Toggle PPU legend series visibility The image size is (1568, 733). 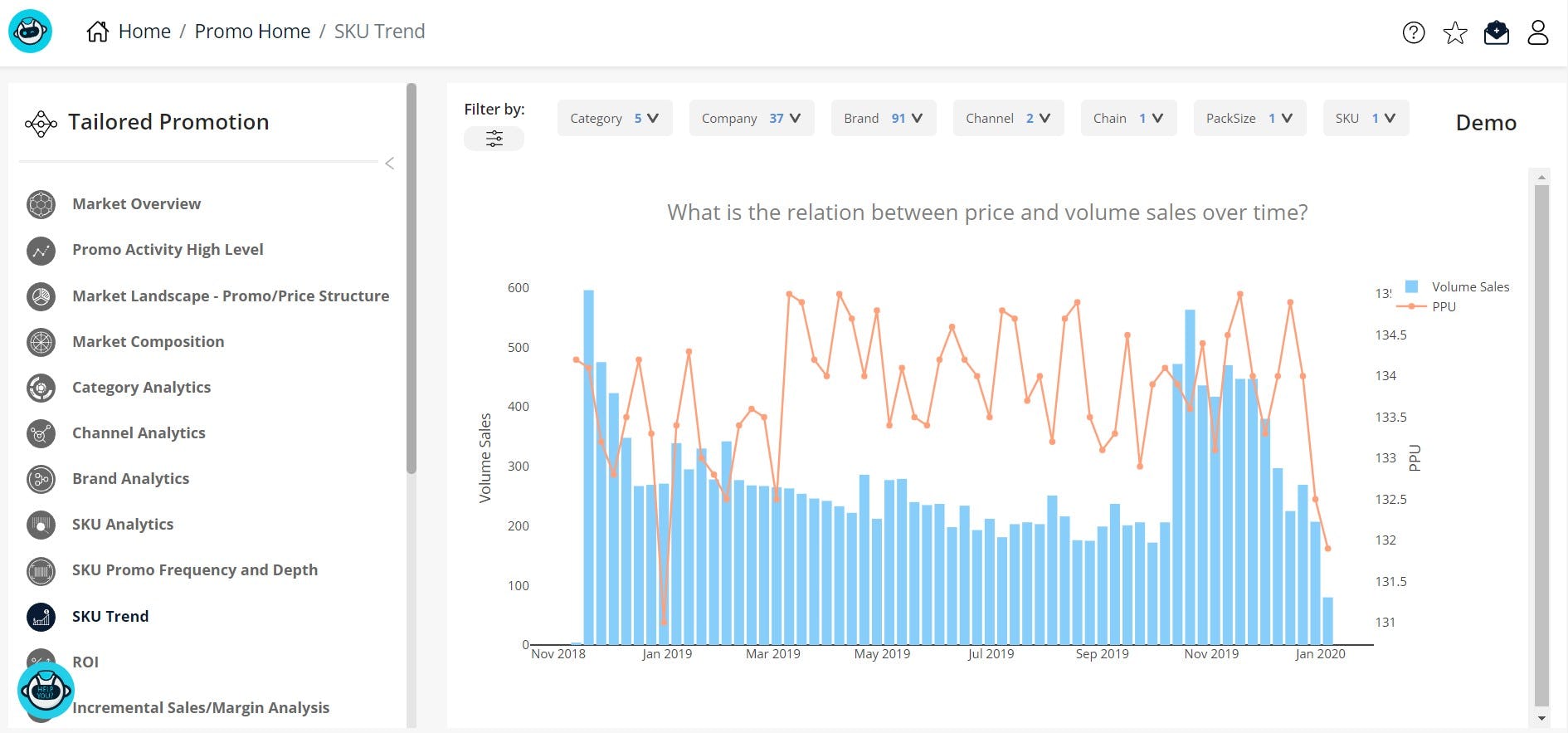pyautogui.click(x=1443, y=306)
